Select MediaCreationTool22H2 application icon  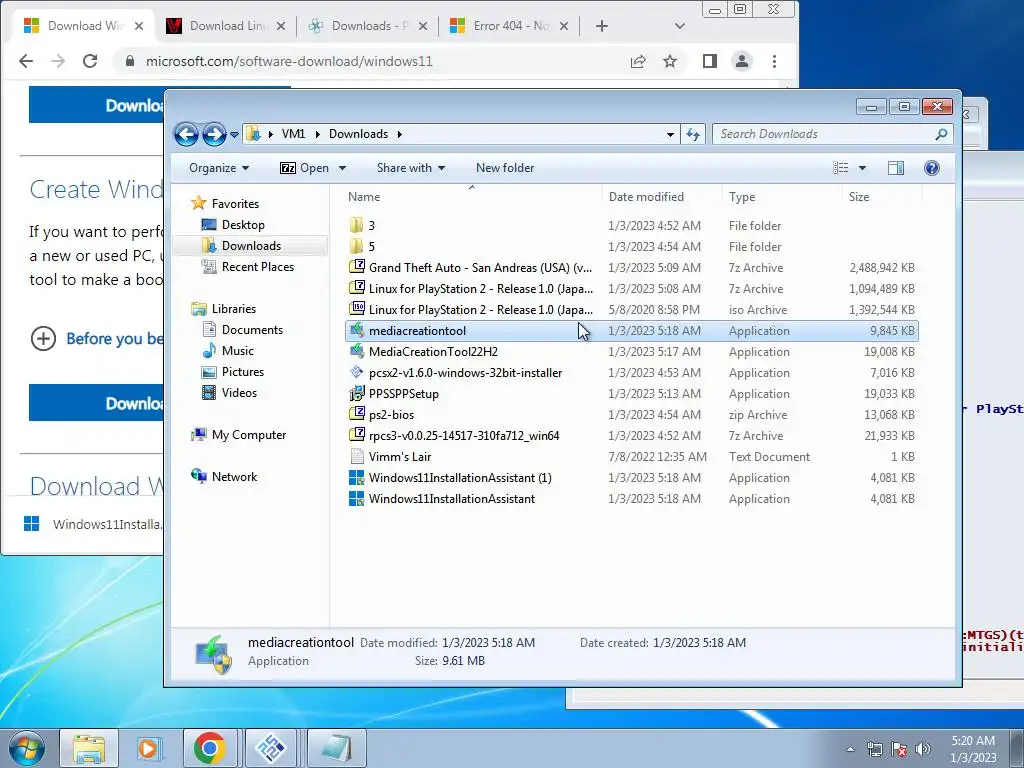tap(357, 351)
